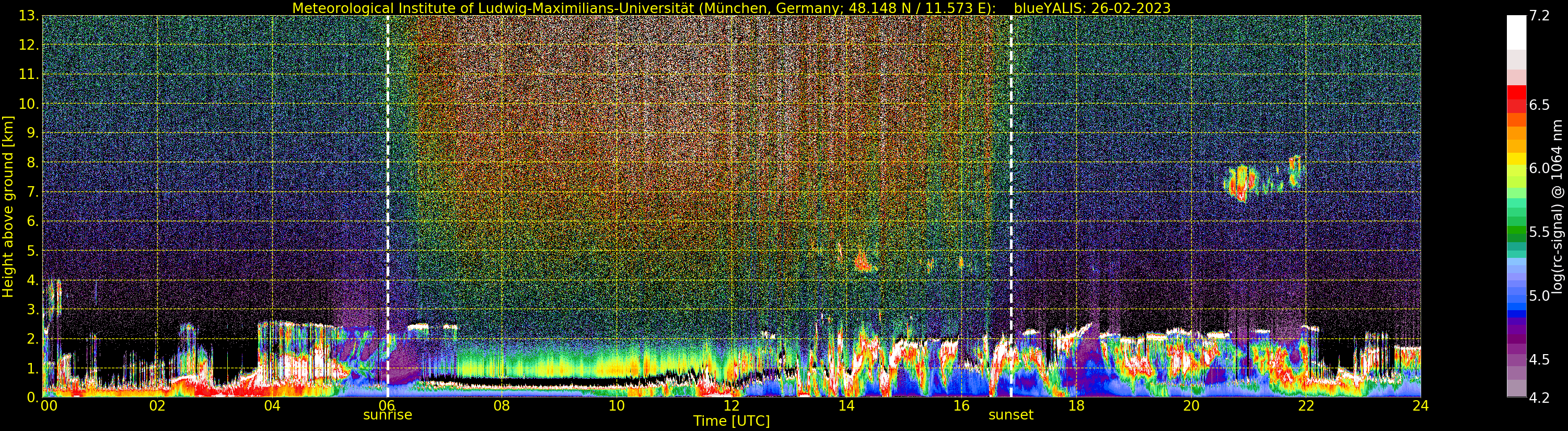Click the '1.' height tick label
This screenshot has height=431, width=1568.
[33, 368]
